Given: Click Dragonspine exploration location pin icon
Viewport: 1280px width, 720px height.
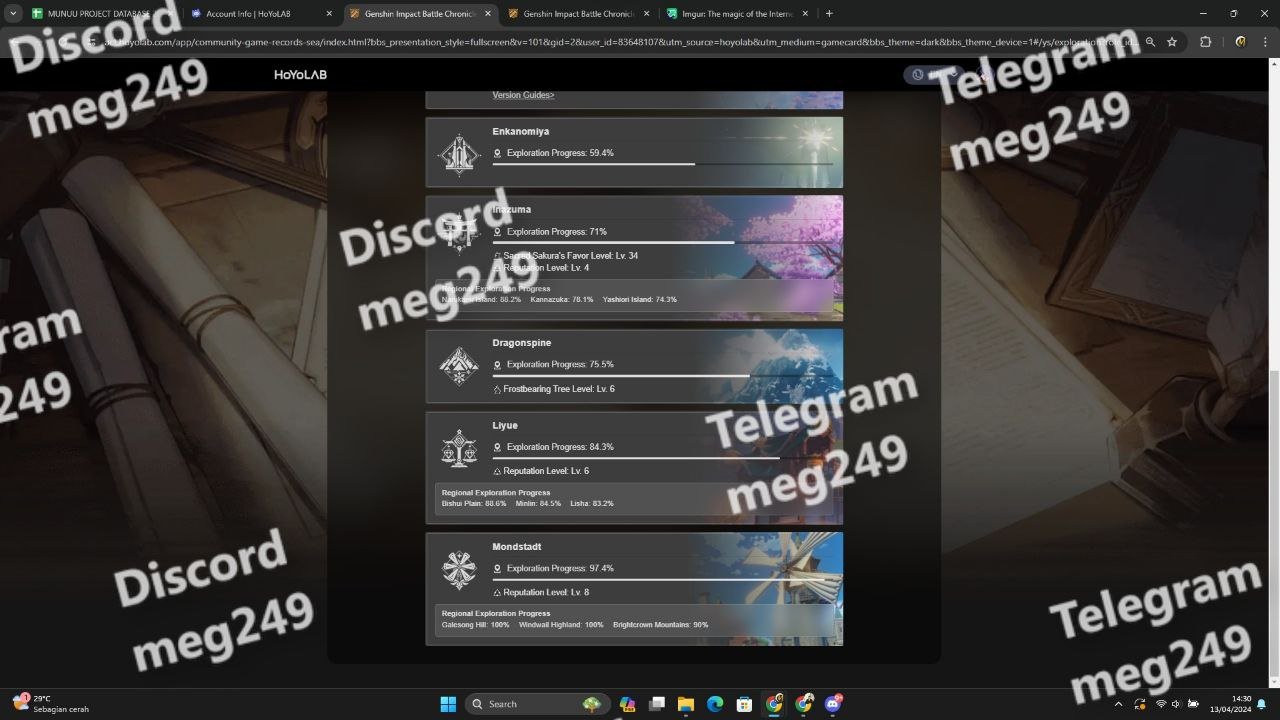Looking at the screenshot, I should (x=497, y=365).
